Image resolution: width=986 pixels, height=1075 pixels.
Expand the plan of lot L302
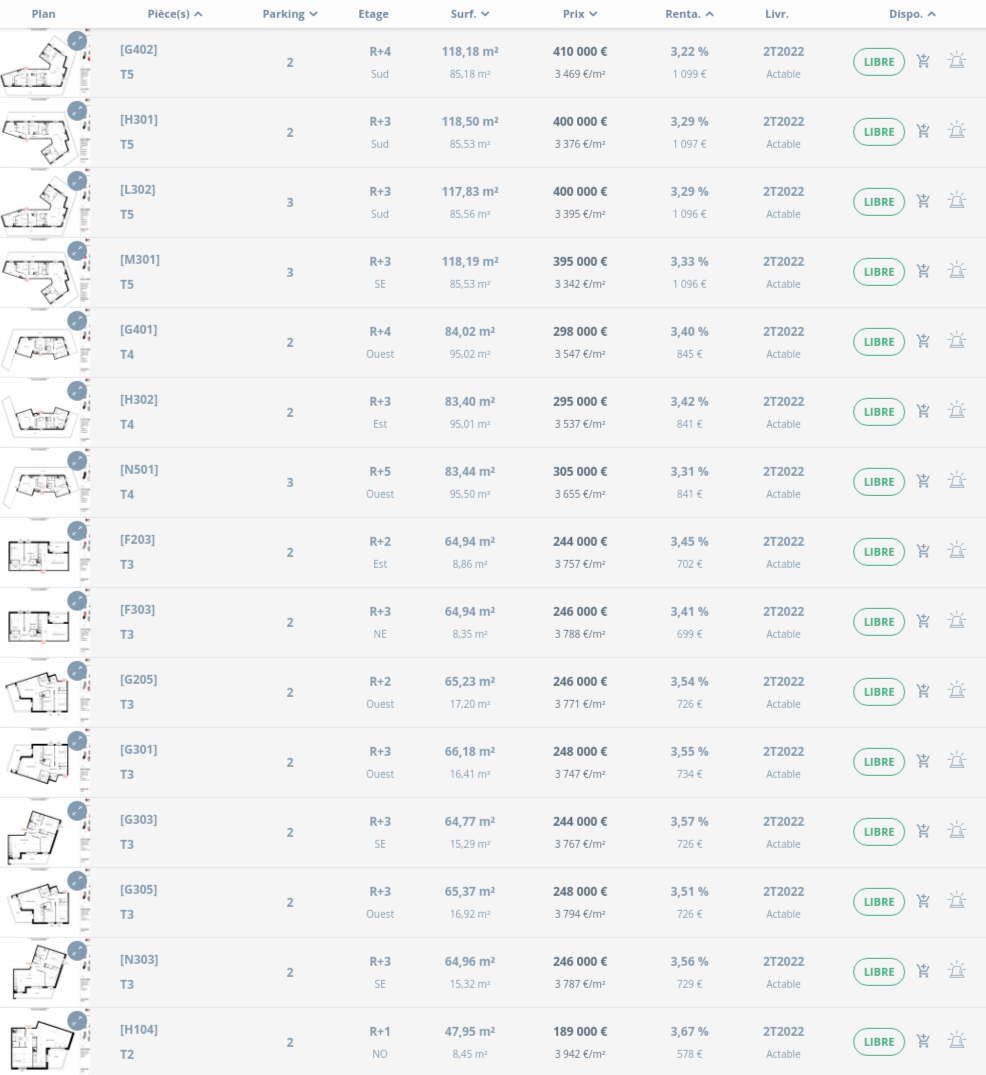click(77, 181)
